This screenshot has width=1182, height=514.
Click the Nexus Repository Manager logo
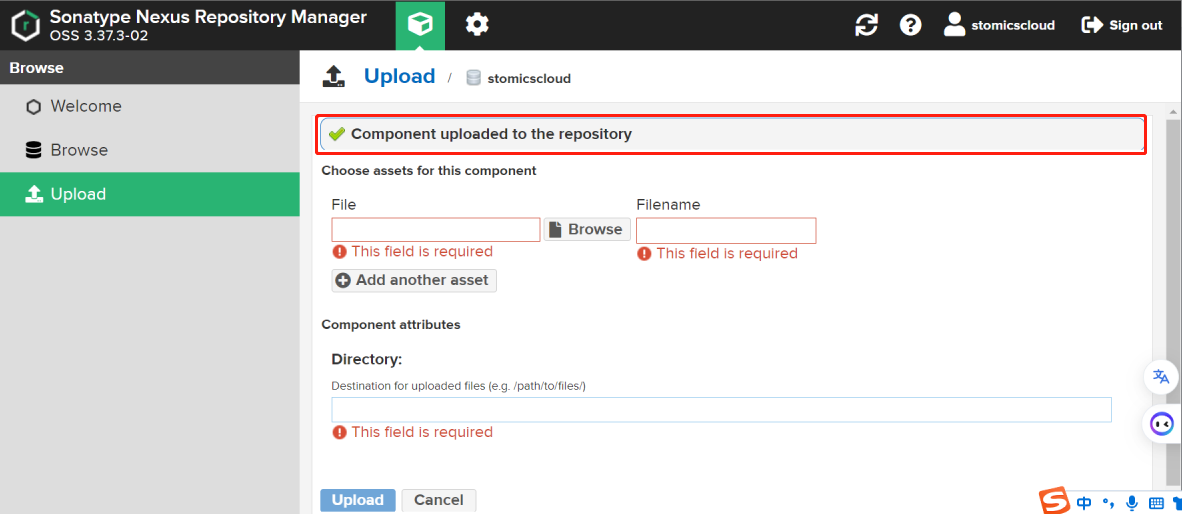pos(25,25)
